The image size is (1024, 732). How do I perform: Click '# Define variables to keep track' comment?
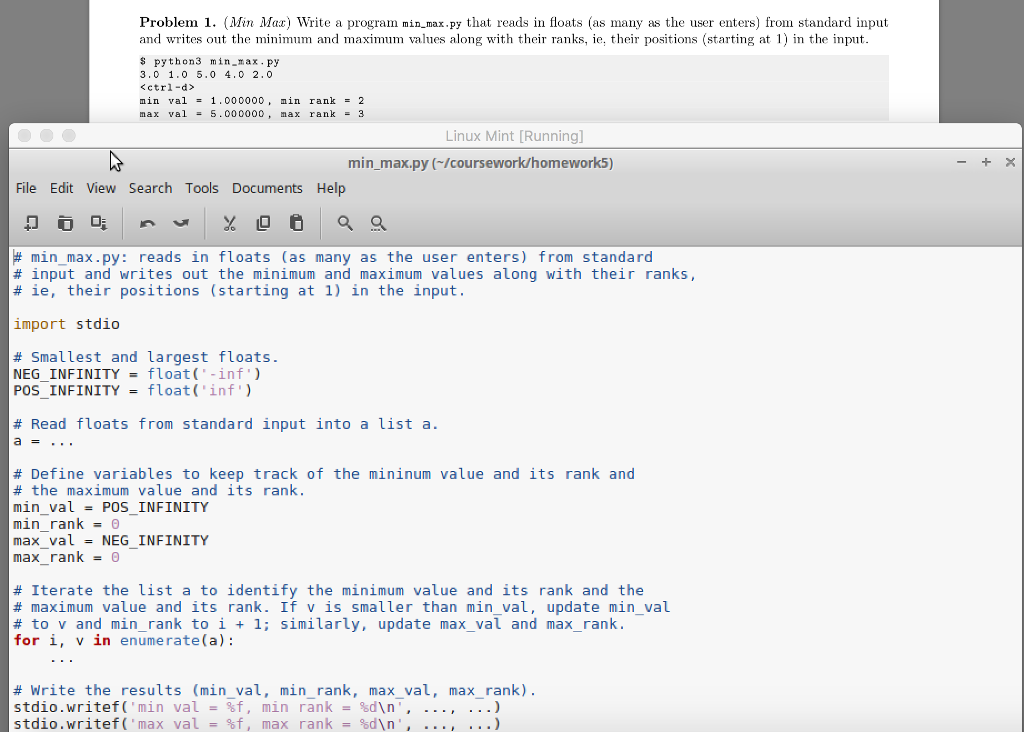click(324, 474)
